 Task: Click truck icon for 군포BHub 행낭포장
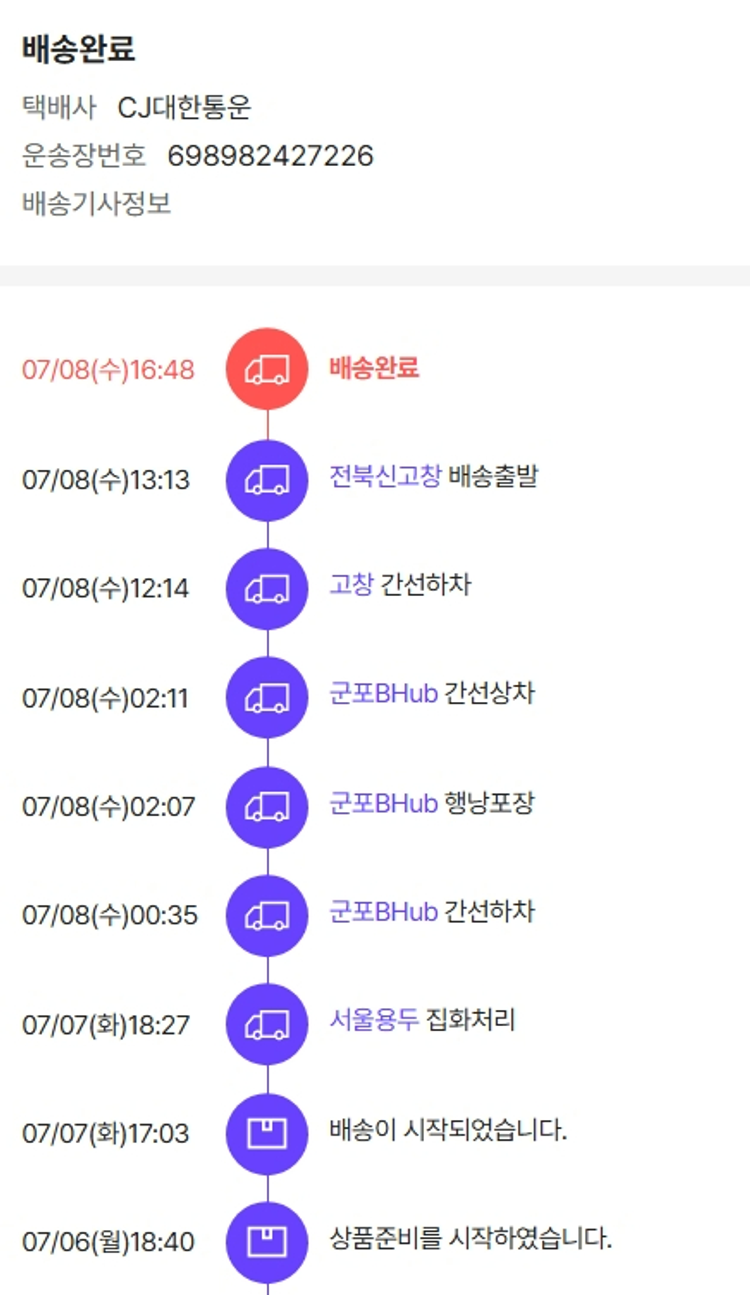267,806
